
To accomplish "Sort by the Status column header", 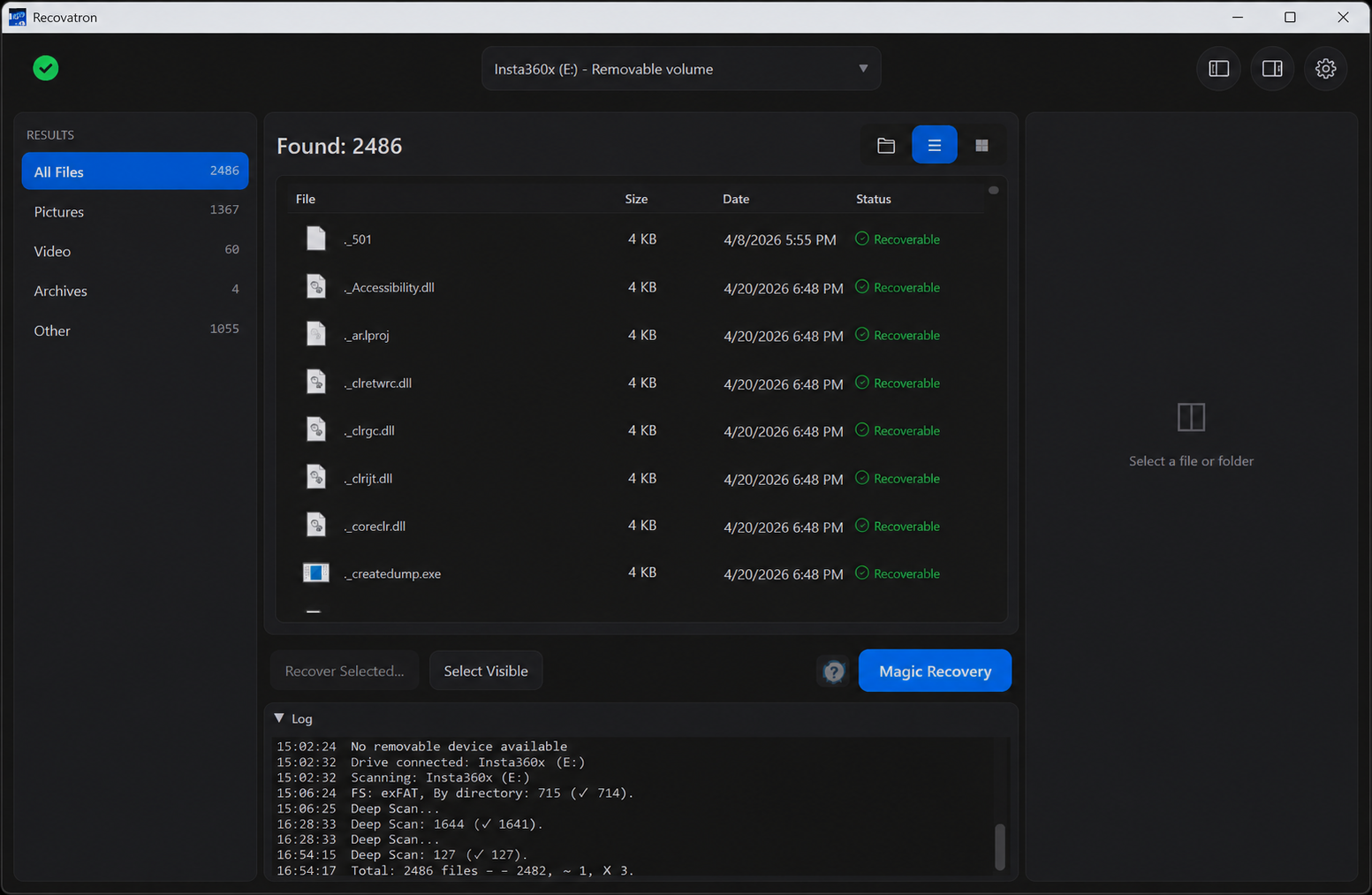I will [x=874, y=199].
